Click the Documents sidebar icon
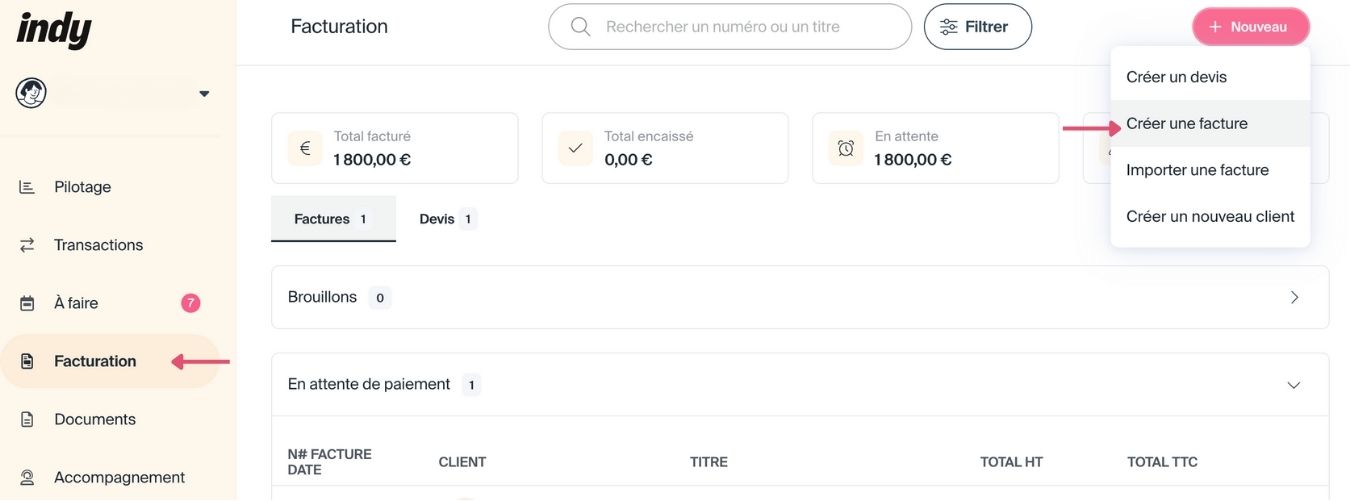 click(27, 419)
